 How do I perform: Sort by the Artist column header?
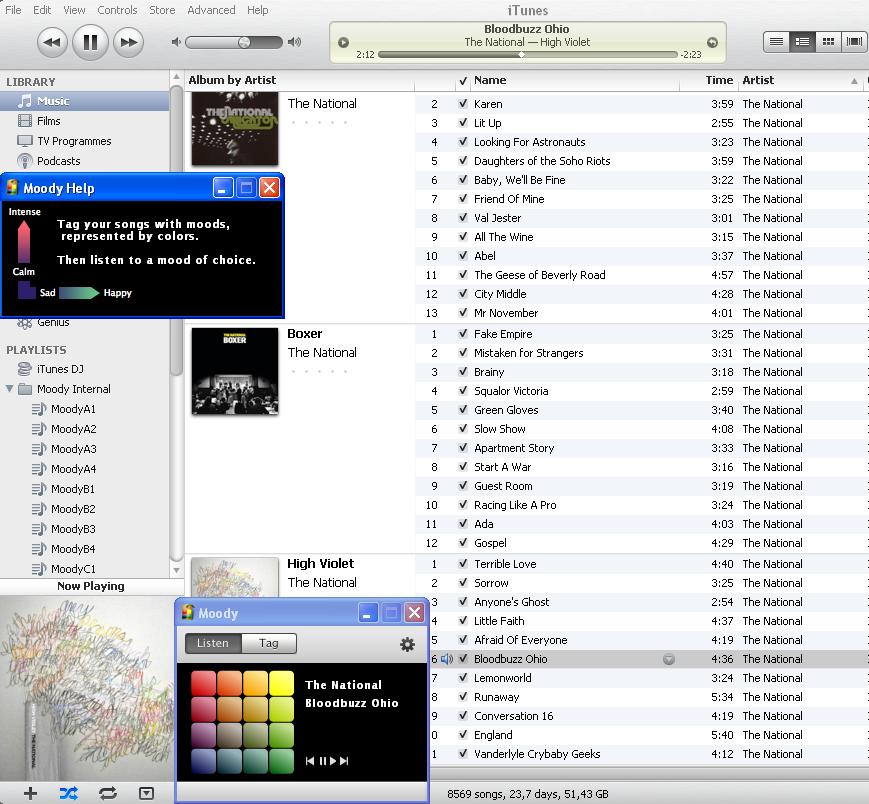[801, 80]
